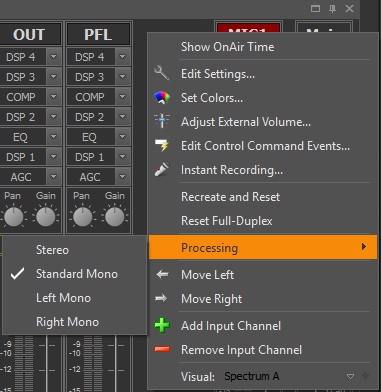The width and height of the screenshot is (381, 392).
Task: Open the PFL AGC dropdown arrow
Action: 123,177
